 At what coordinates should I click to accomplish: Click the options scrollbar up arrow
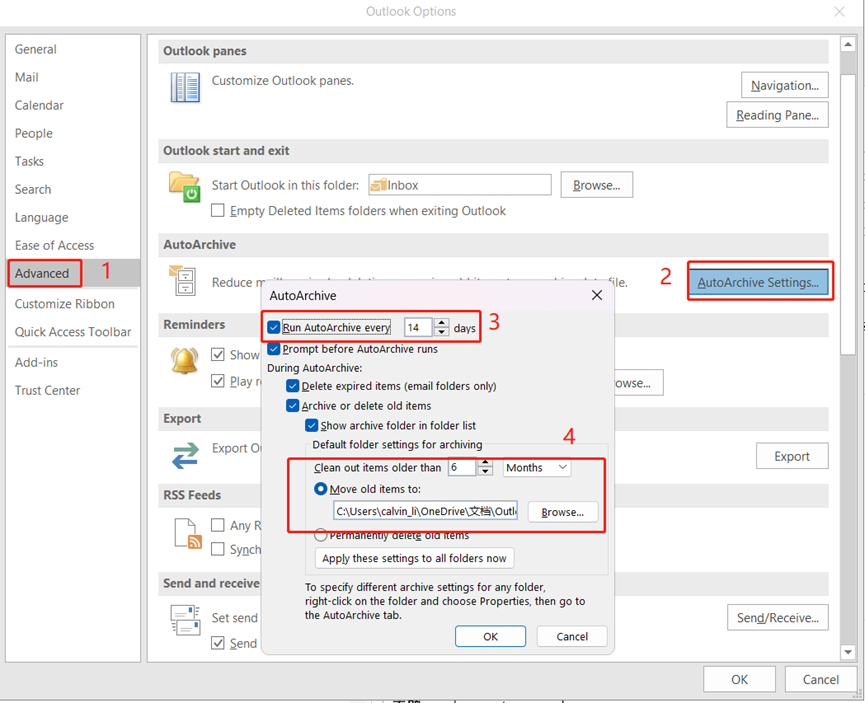(848, 44)
